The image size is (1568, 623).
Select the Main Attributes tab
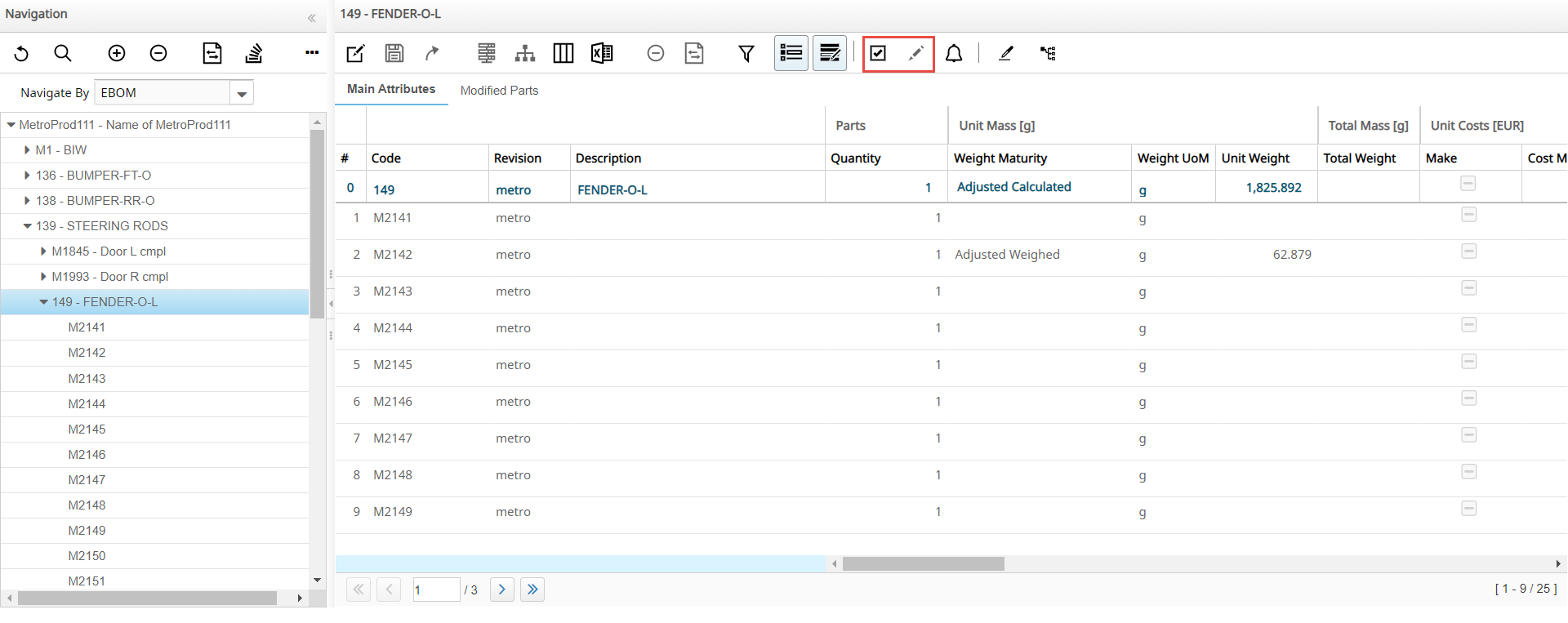click(391, 89)
